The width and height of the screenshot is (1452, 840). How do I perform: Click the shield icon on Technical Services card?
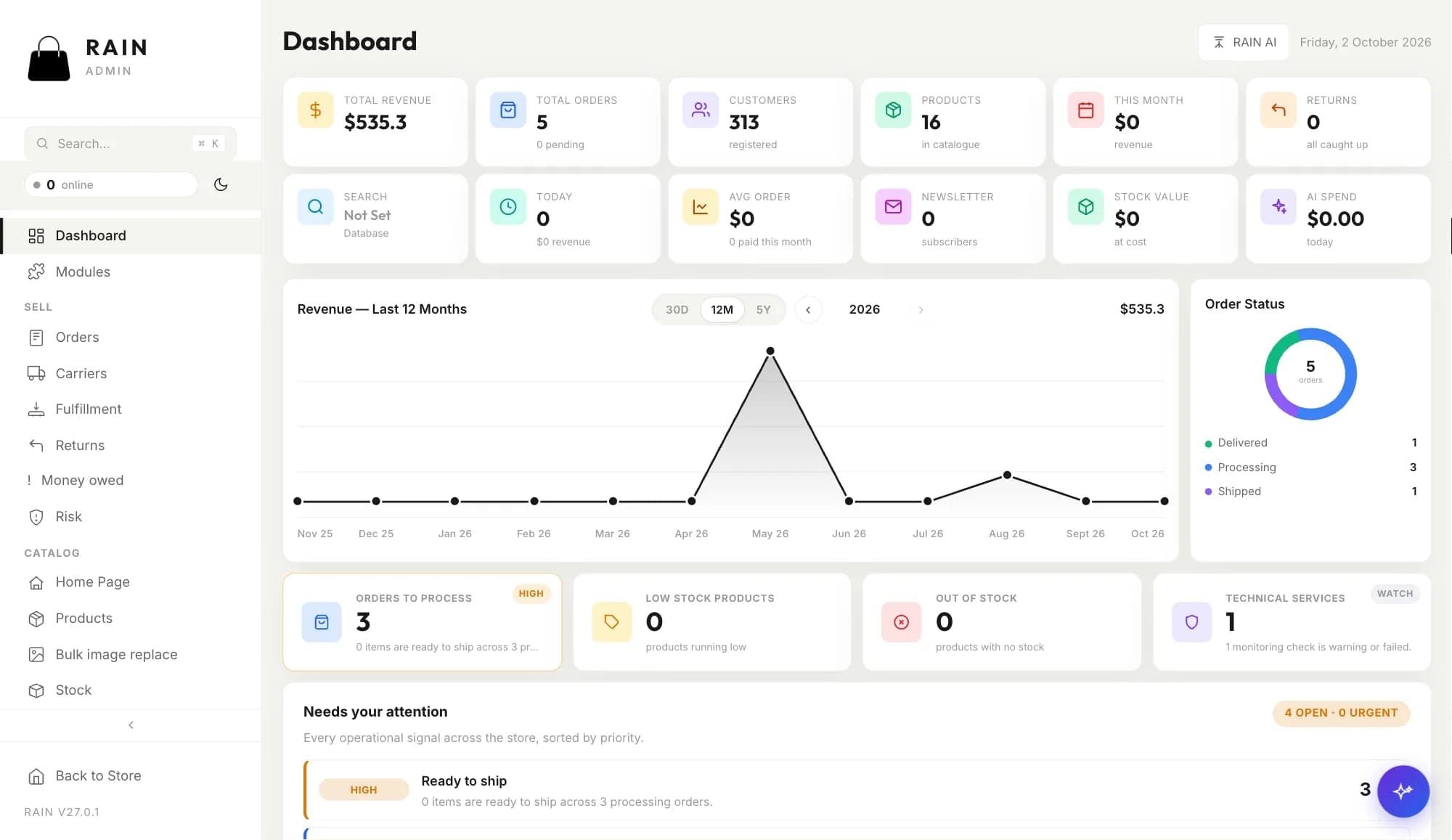tap(1191, 622)
